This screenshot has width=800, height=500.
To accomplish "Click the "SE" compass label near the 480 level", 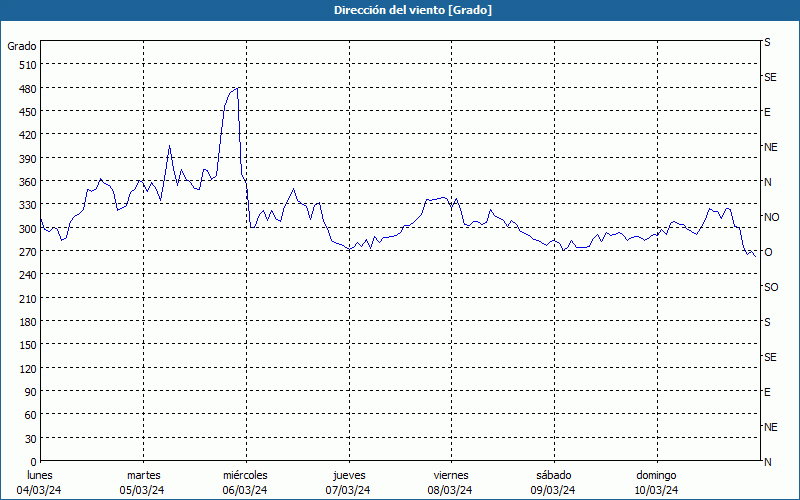I will pos(770,77).
